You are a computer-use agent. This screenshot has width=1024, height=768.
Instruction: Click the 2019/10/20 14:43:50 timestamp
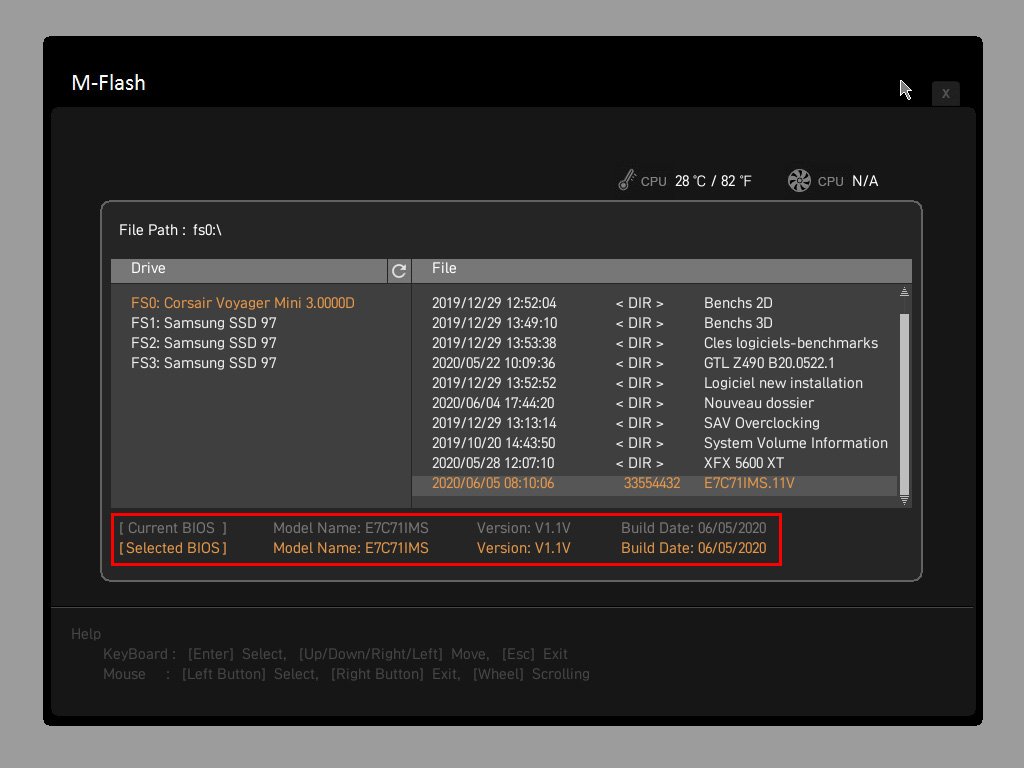click(x=494, y=443)
